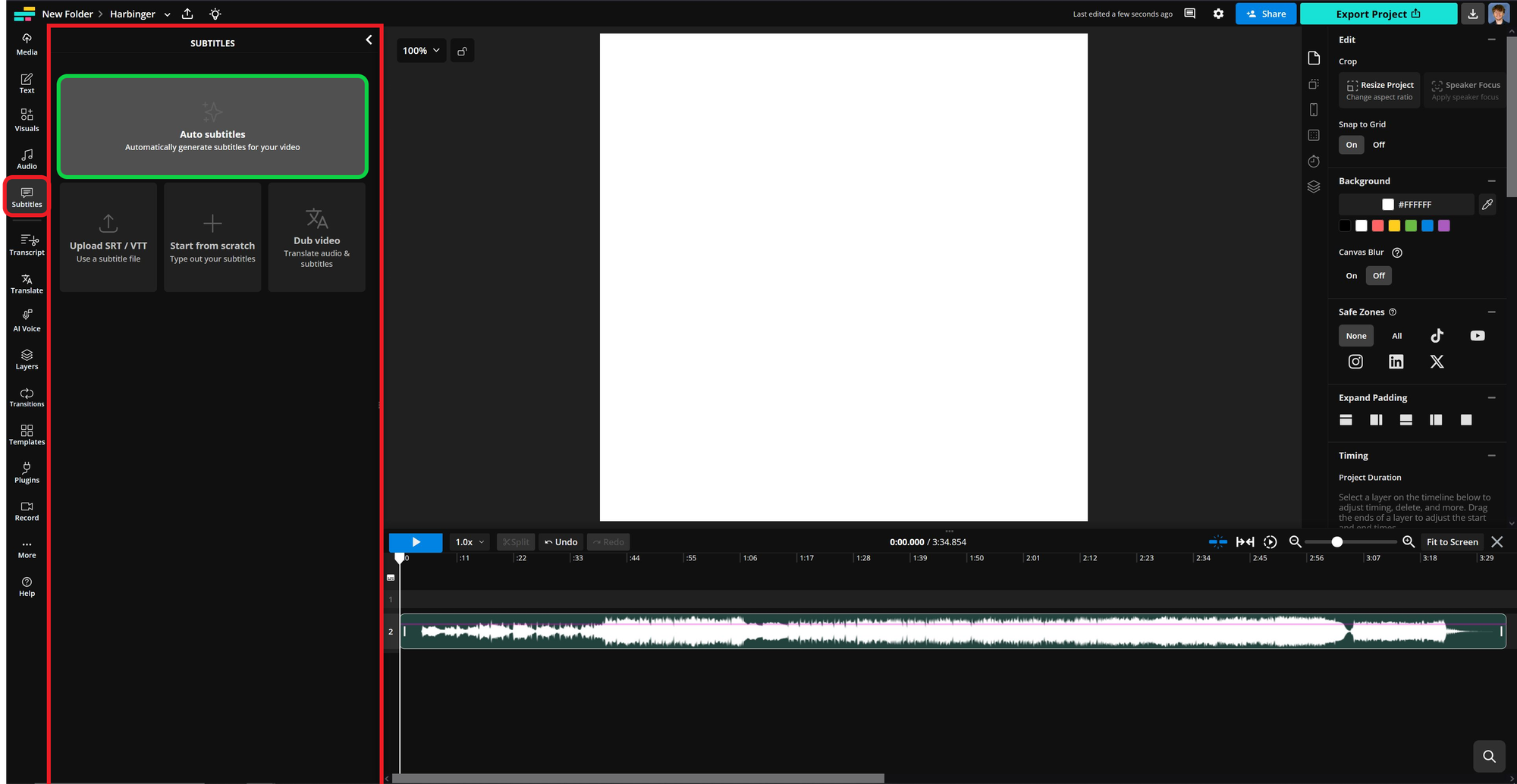
Task: Select the Split tool above the timeline
Action: 516,541
